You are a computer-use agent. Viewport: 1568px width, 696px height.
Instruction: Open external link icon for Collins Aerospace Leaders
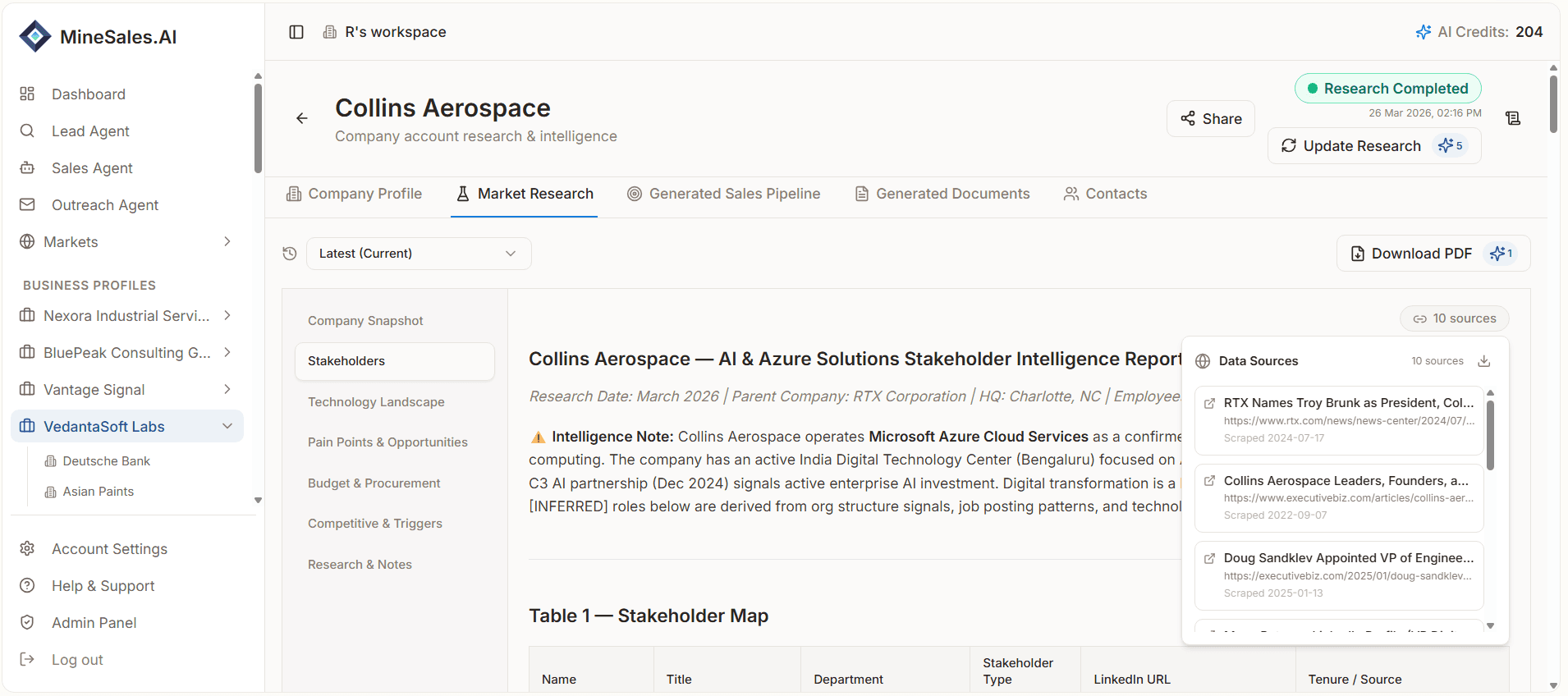click(1209, 481)
